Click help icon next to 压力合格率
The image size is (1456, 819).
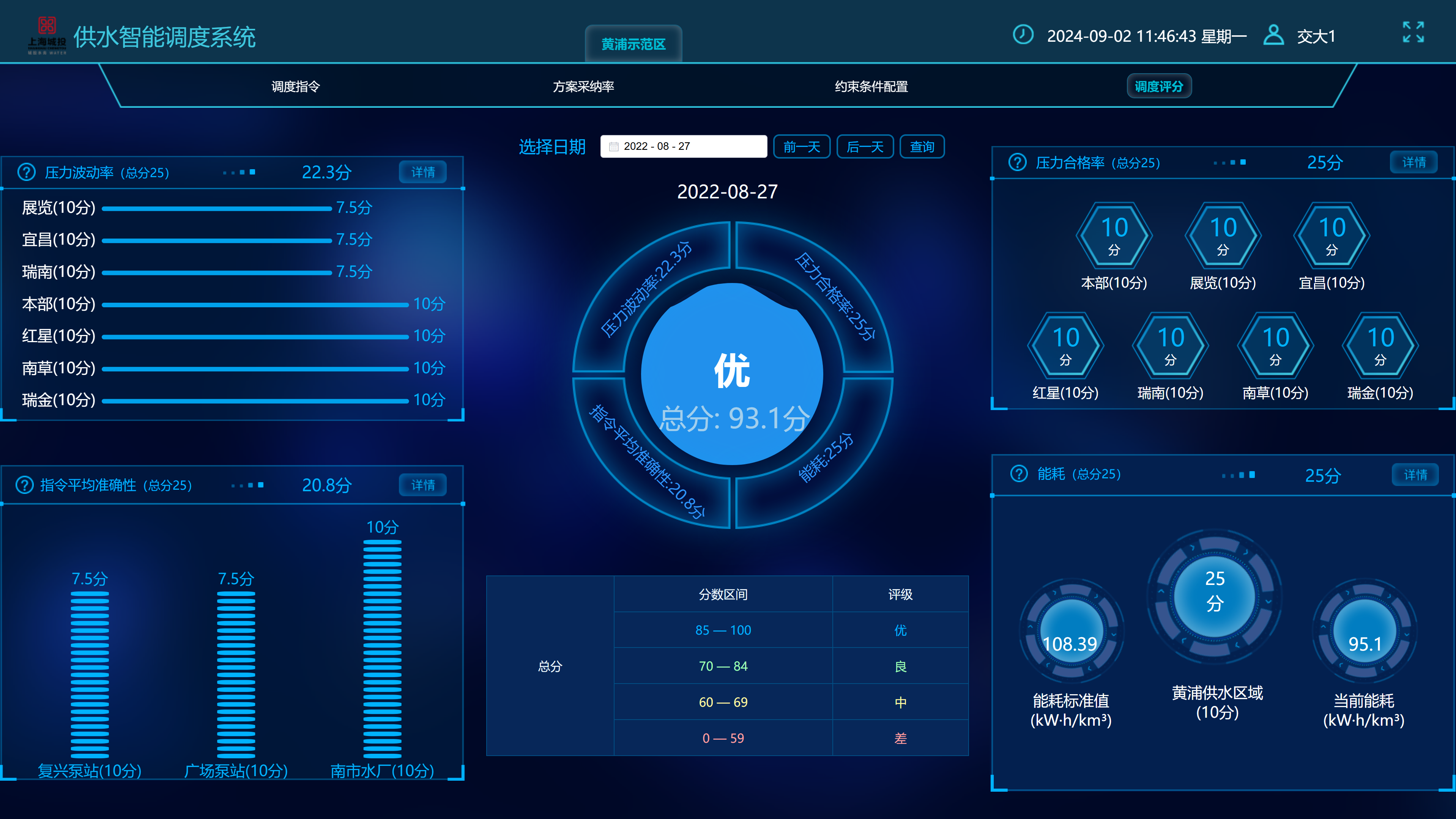coord(1017,163)
